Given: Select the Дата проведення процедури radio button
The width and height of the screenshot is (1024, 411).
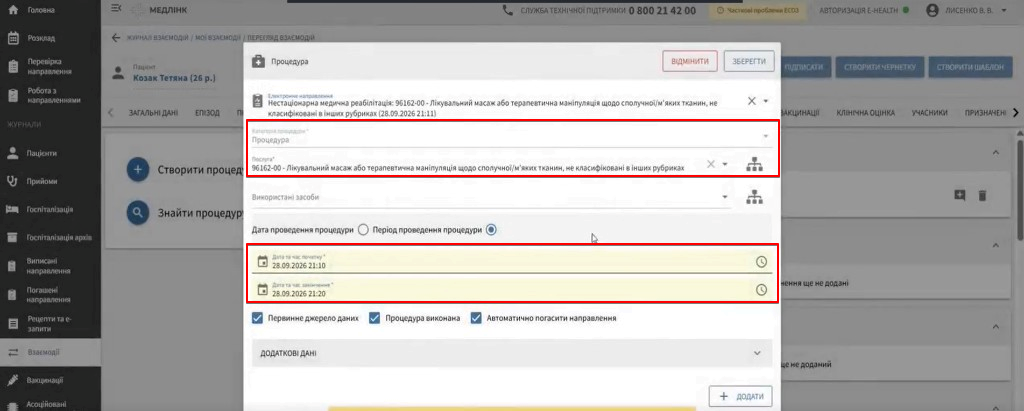Looking at the screenshot, I should click(x=363, y=230).
